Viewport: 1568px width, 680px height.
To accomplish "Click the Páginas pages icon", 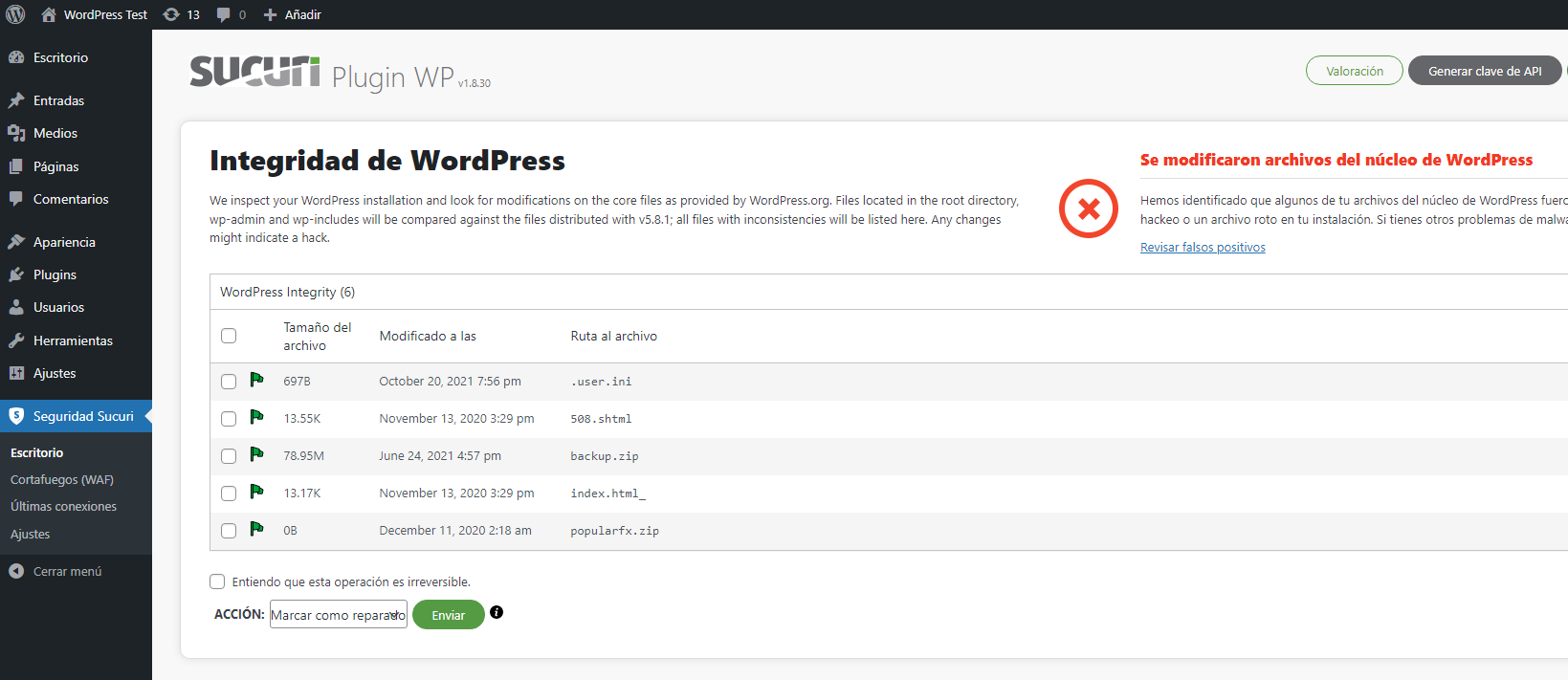I will coord(16,166).
